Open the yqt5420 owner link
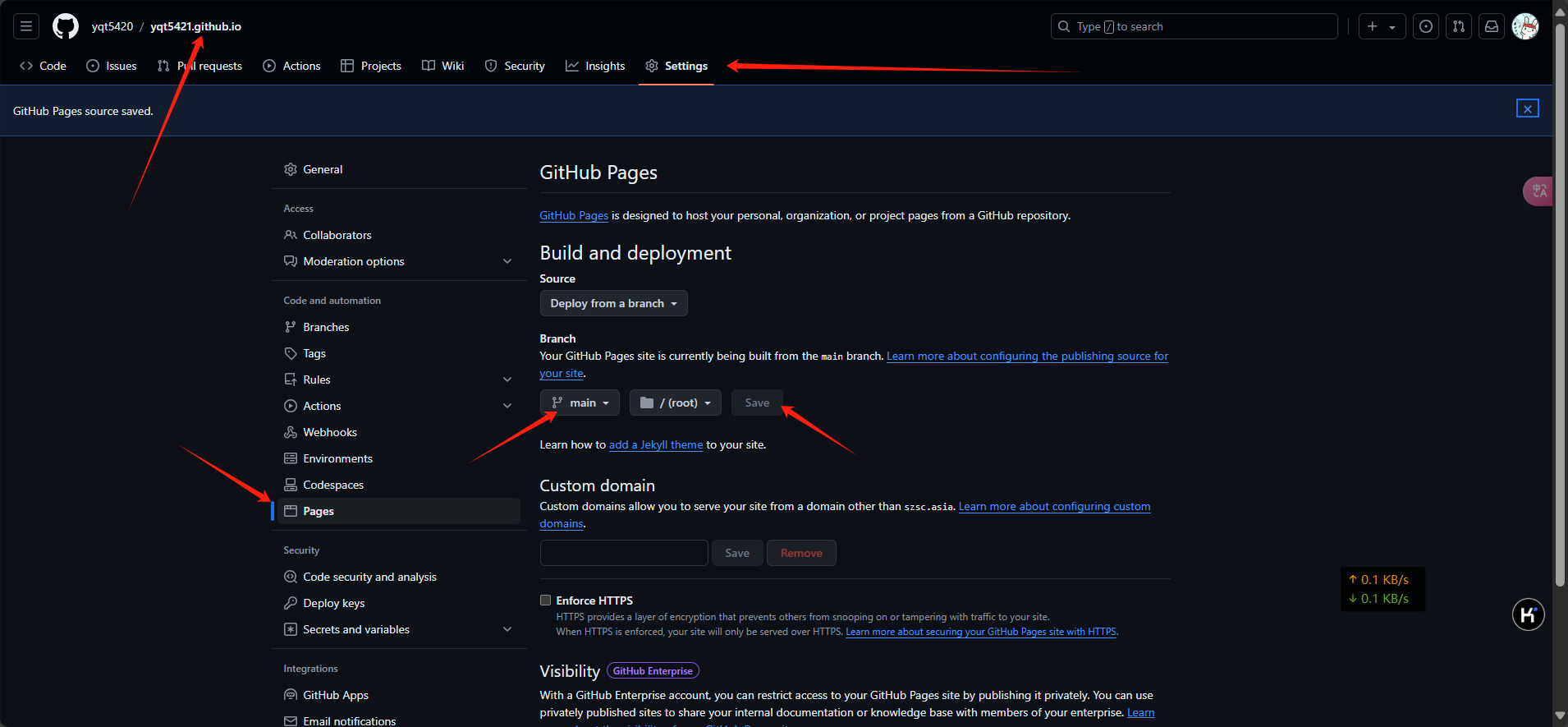The image size is (1568, 727). point(112,26)
